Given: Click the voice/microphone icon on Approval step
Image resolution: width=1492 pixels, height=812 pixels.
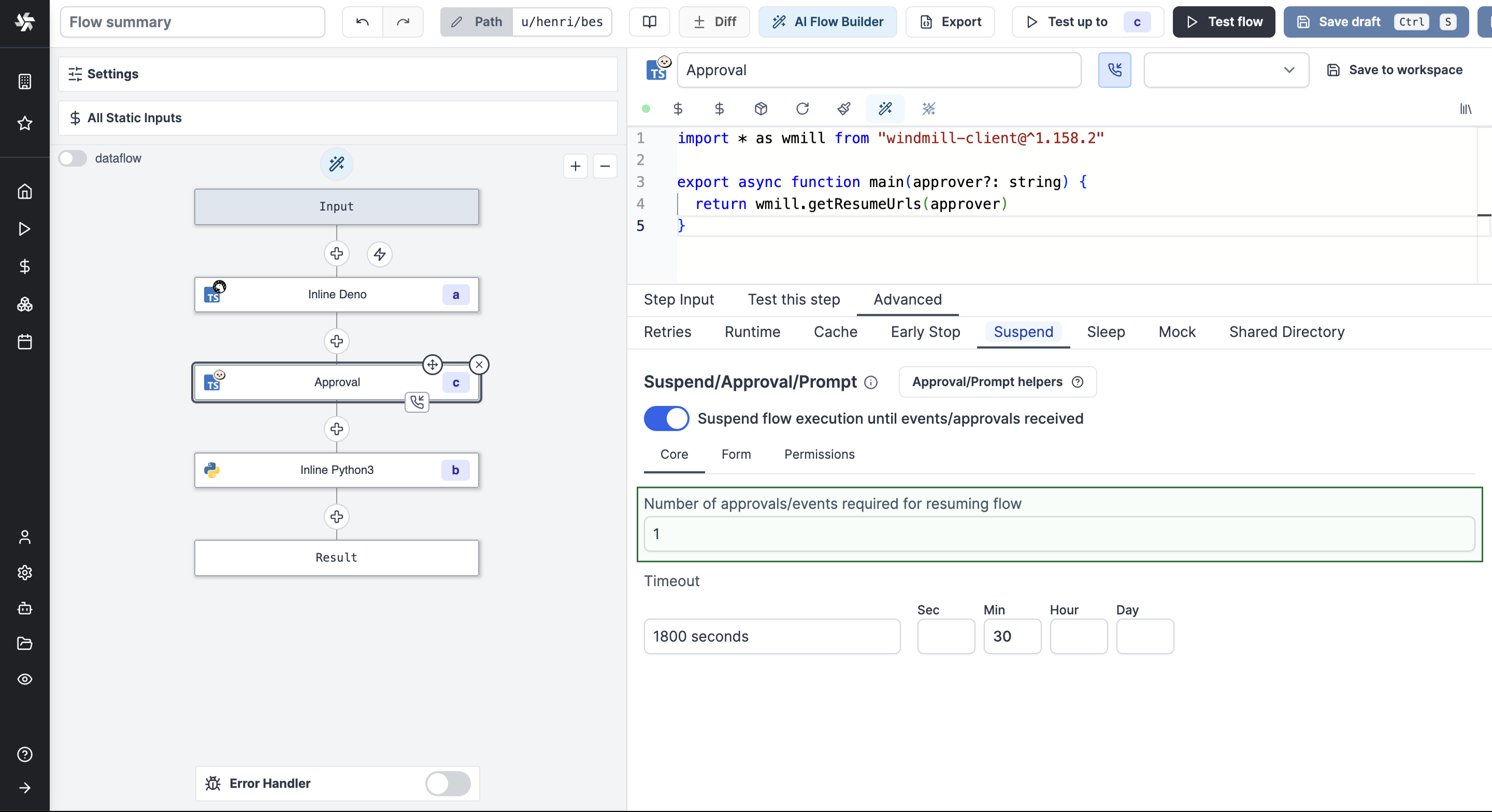Looking at the screenshot, I should [x=417, y=400].
